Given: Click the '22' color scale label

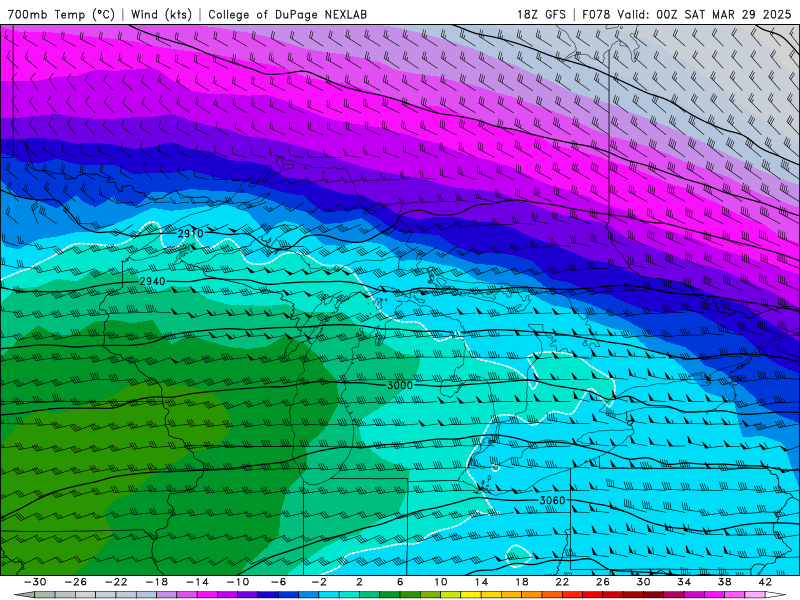Looking at the screenshot, I should [562, 582].
